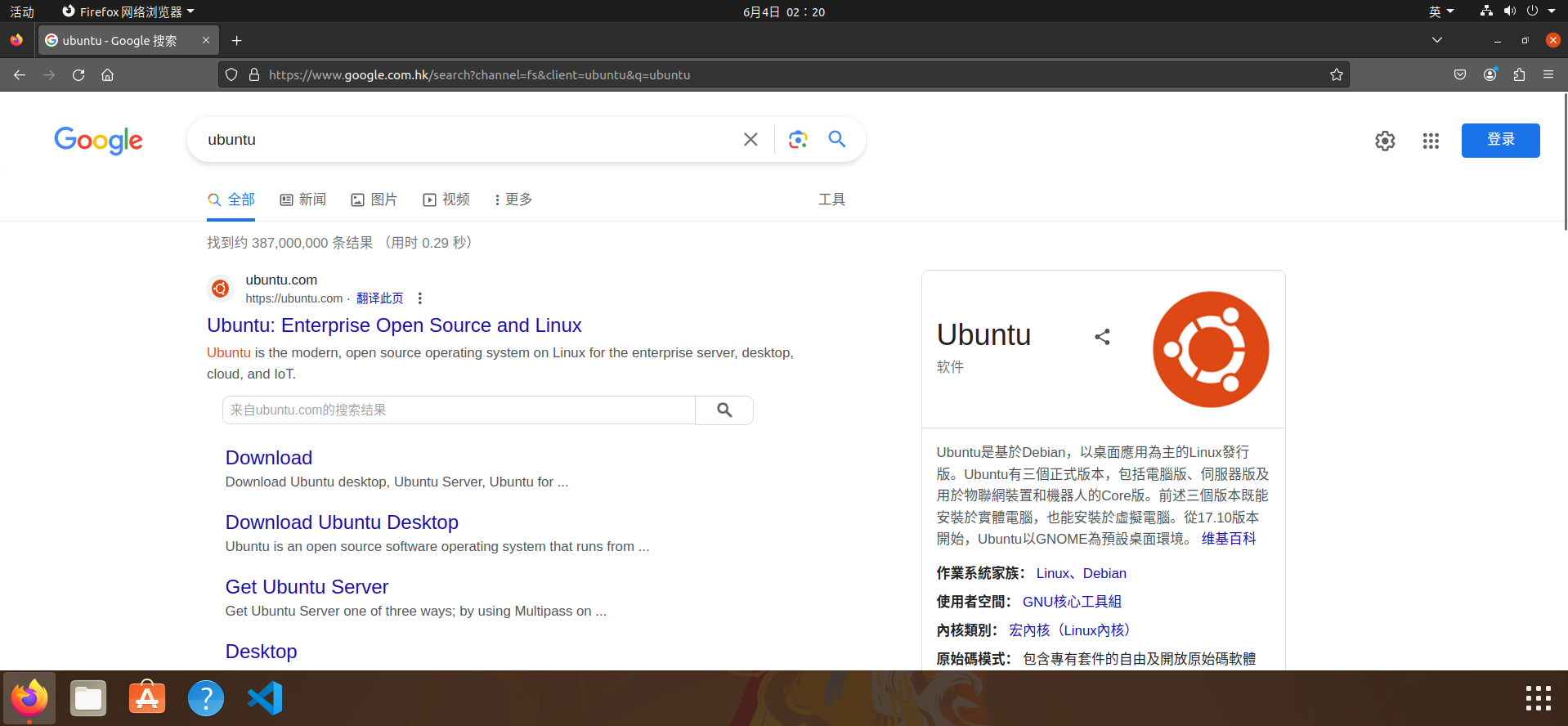Reload the current page
Image resolution: width=1568 pixels, height=726 pixels.
coord(78,74)
